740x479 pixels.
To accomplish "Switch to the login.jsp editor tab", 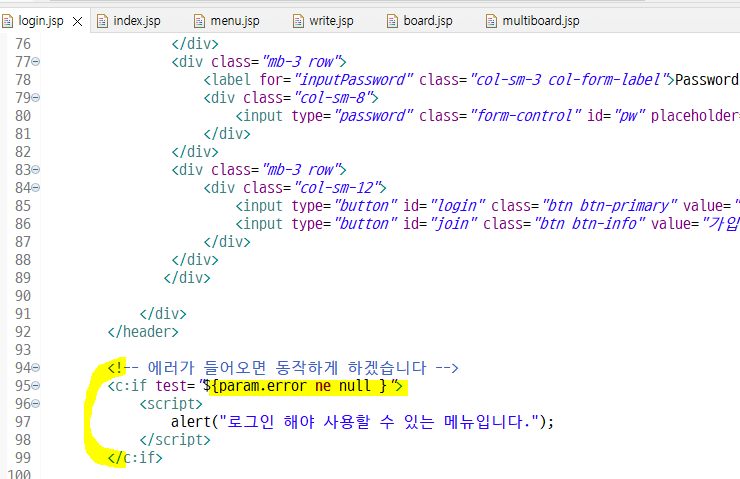I will [x=41, y=21].
